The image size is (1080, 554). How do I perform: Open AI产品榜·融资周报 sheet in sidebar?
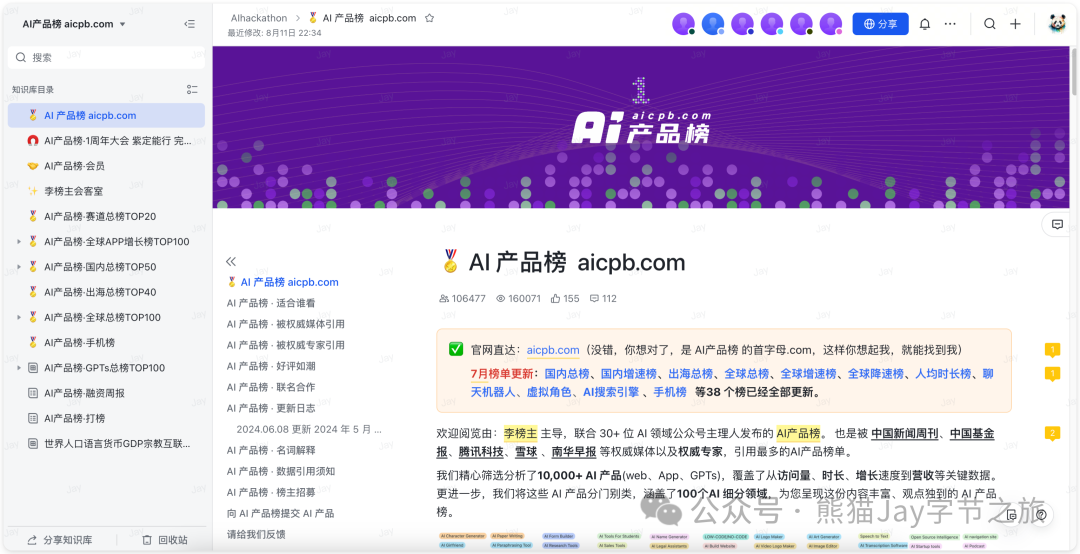(x=106, y=393)
